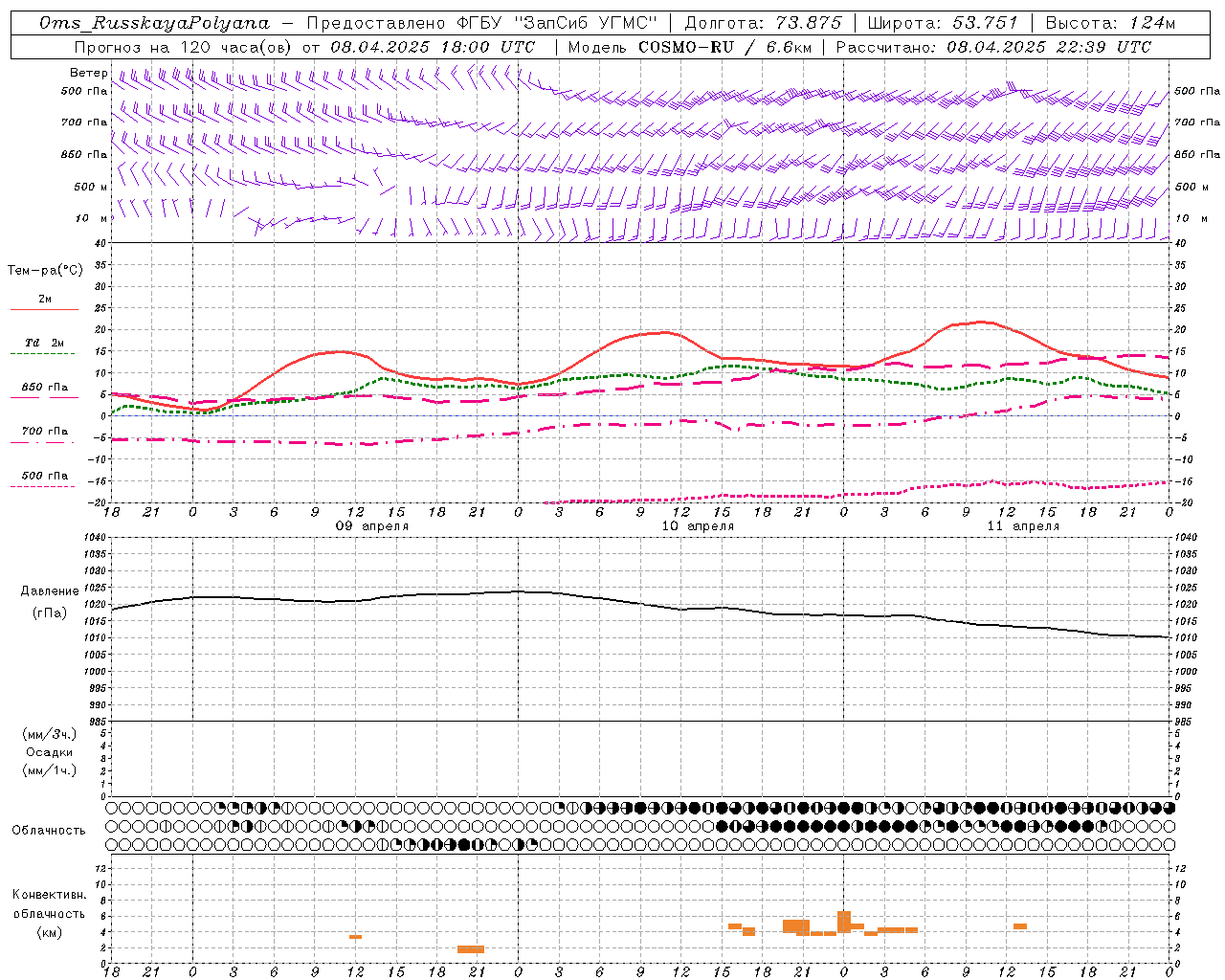Click the elevation text Высота: 124м

1110,23
